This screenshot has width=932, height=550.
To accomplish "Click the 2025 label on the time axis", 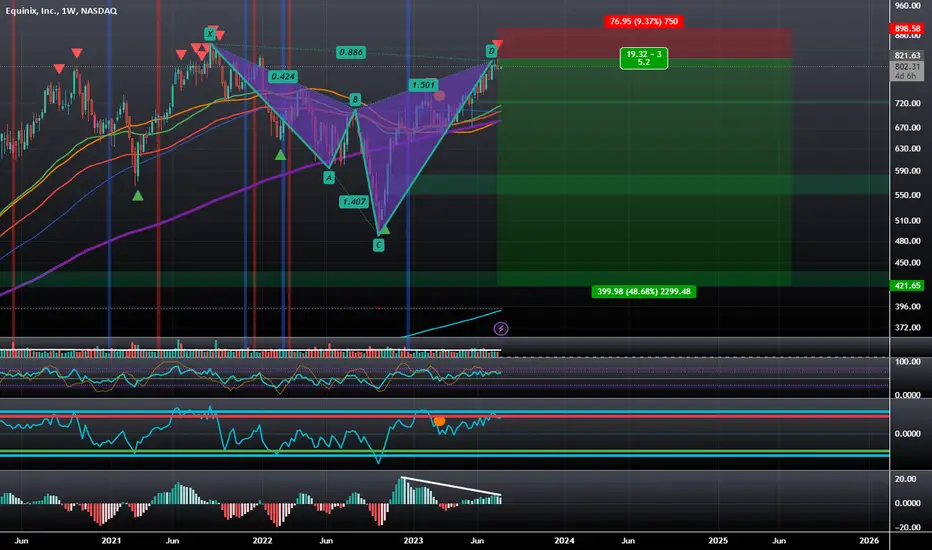I will [718, 540].
